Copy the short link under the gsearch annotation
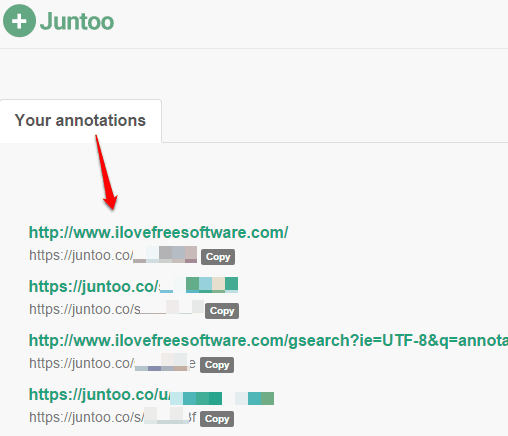Image resolution: width=508 pixels, height=436 pixels. point(217,365)
